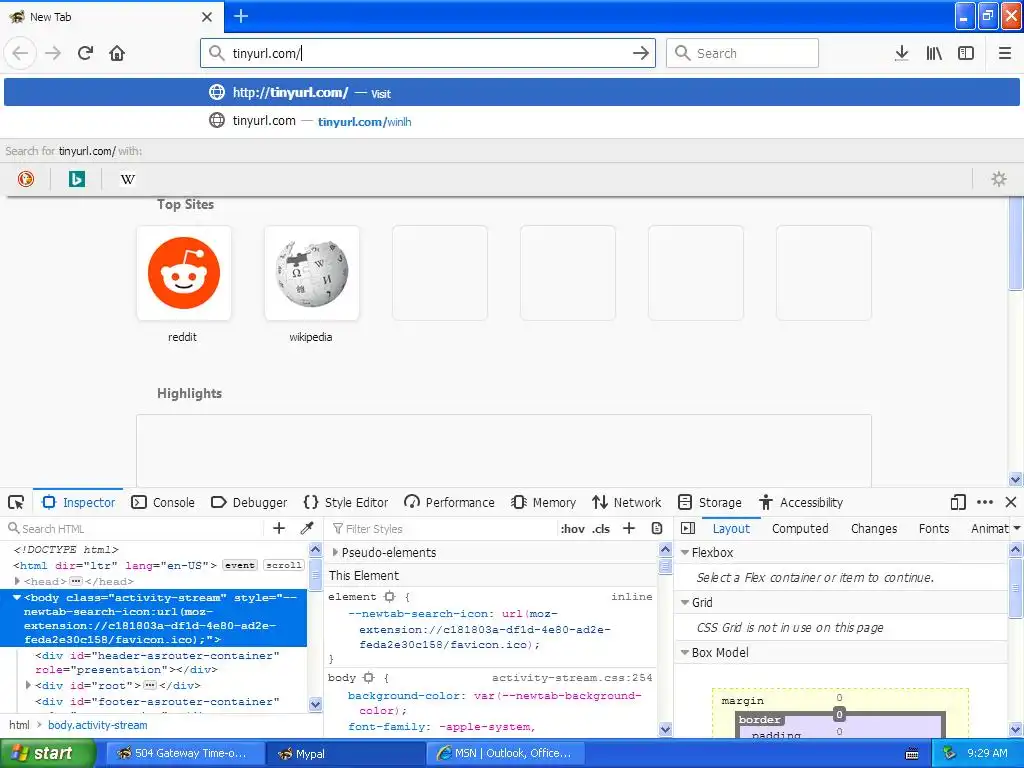
Task: Switch to the Inspector tab
Action: [x=78, y=502]
